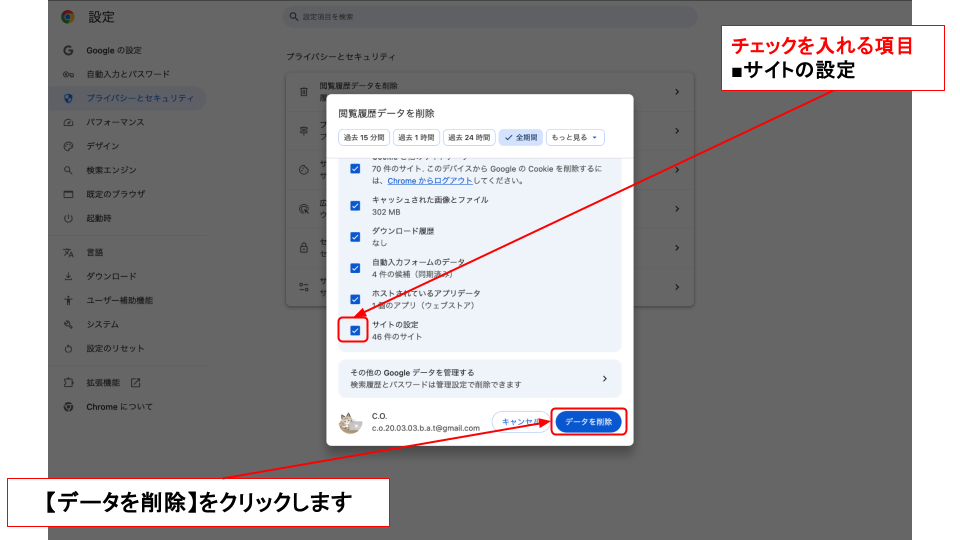Click the Google の設定 sidebar icon

68,50
